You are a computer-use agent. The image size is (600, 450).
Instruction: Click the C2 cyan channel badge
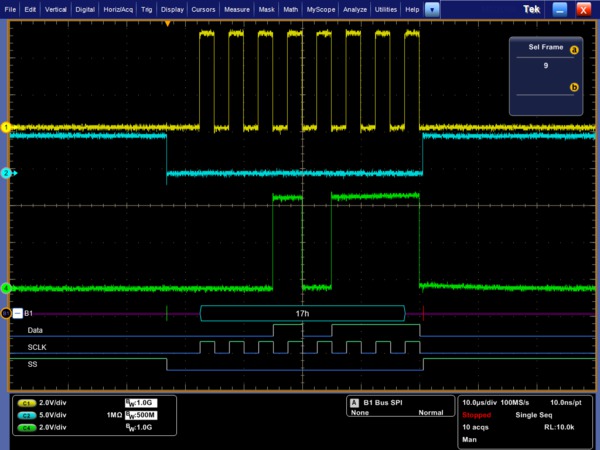click(x=28, y=414)
